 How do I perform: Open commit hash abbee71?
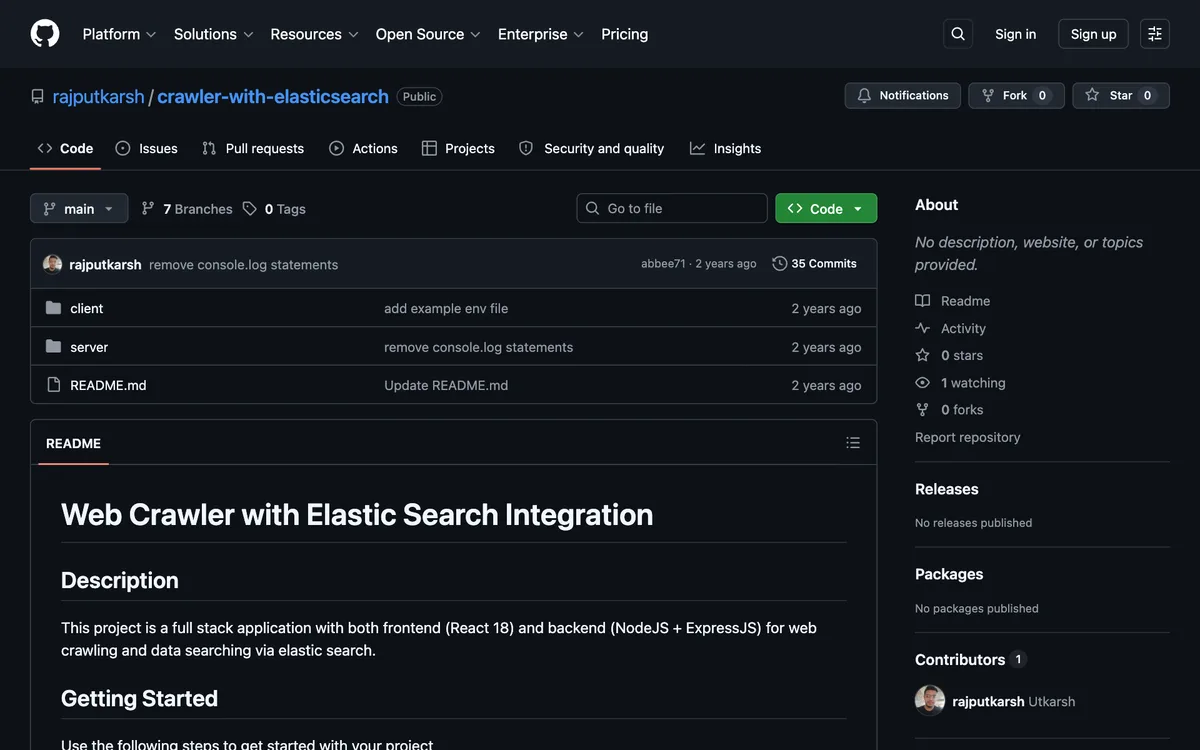[663, 264]
